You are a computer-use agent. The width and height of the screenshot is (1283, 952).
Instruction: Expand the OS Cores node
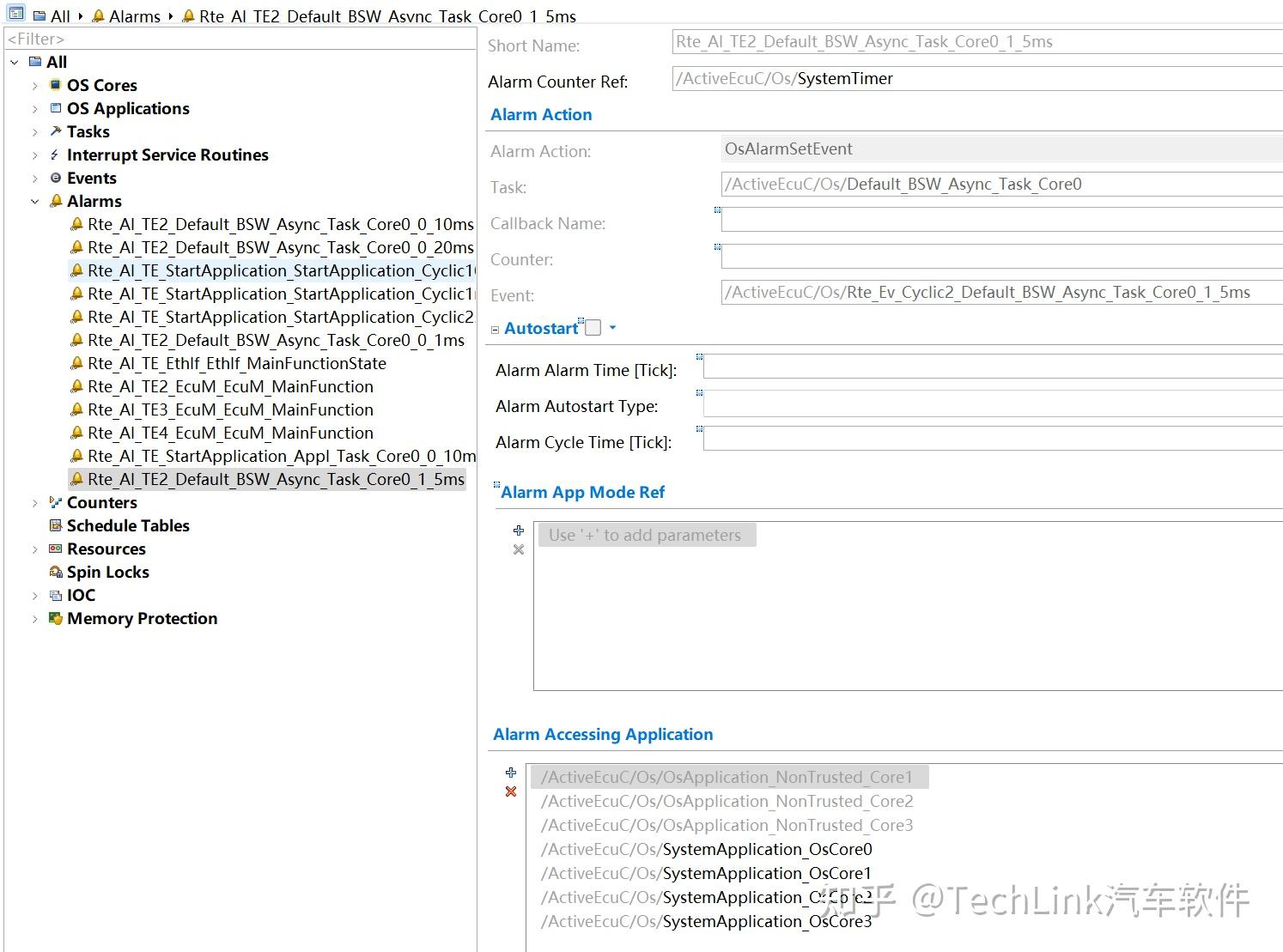click(35, 85)
